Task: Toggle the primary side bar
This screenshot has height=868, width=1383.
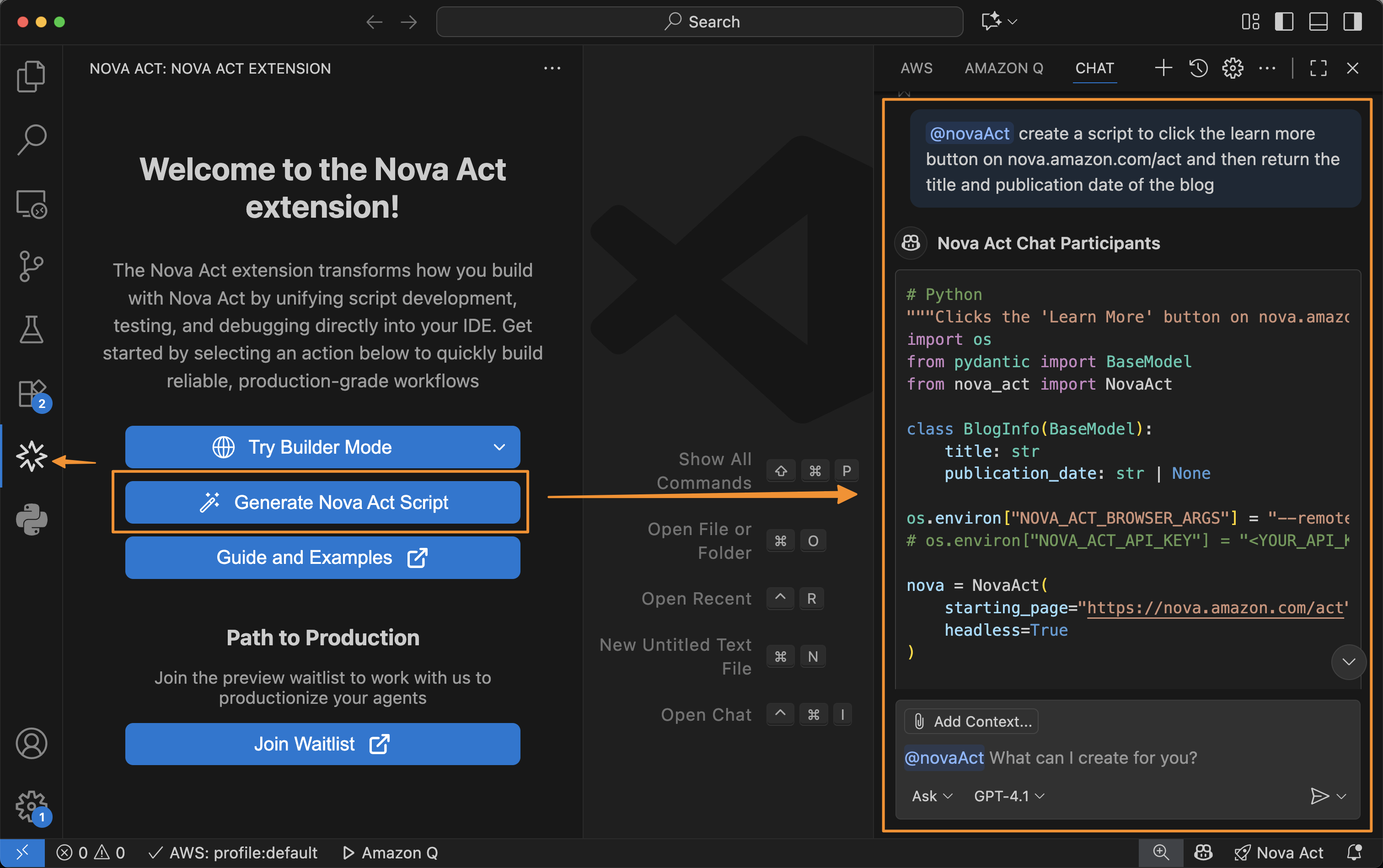Action: point(1284,22)
